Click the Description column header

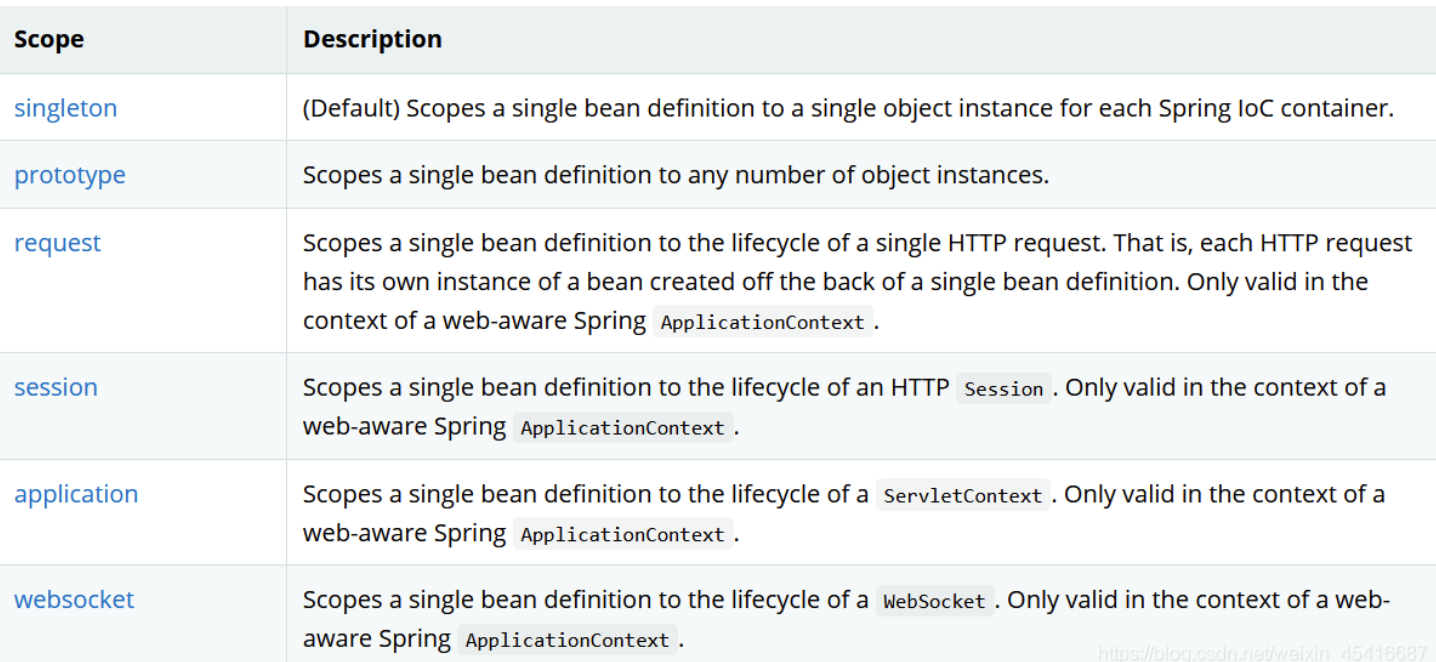(372, 40)
